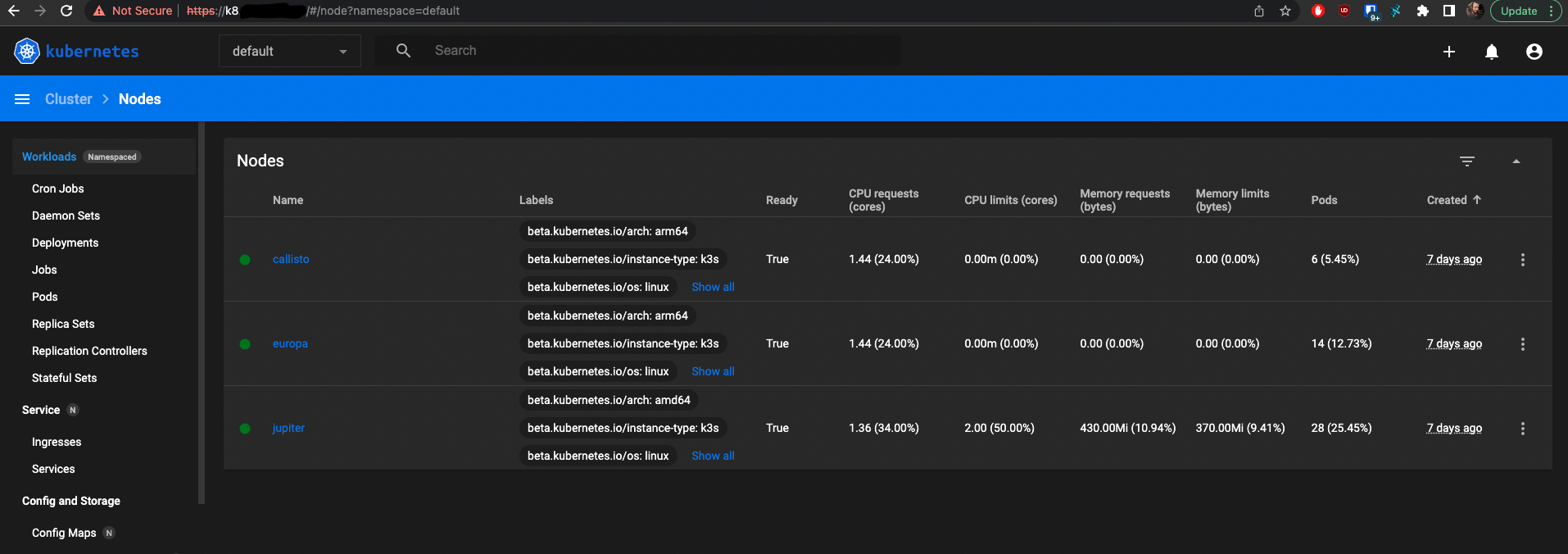Click the sidebar vertical scrollbar
The width and height of the screenshot is (1568, 554).
tap(202, 313)
